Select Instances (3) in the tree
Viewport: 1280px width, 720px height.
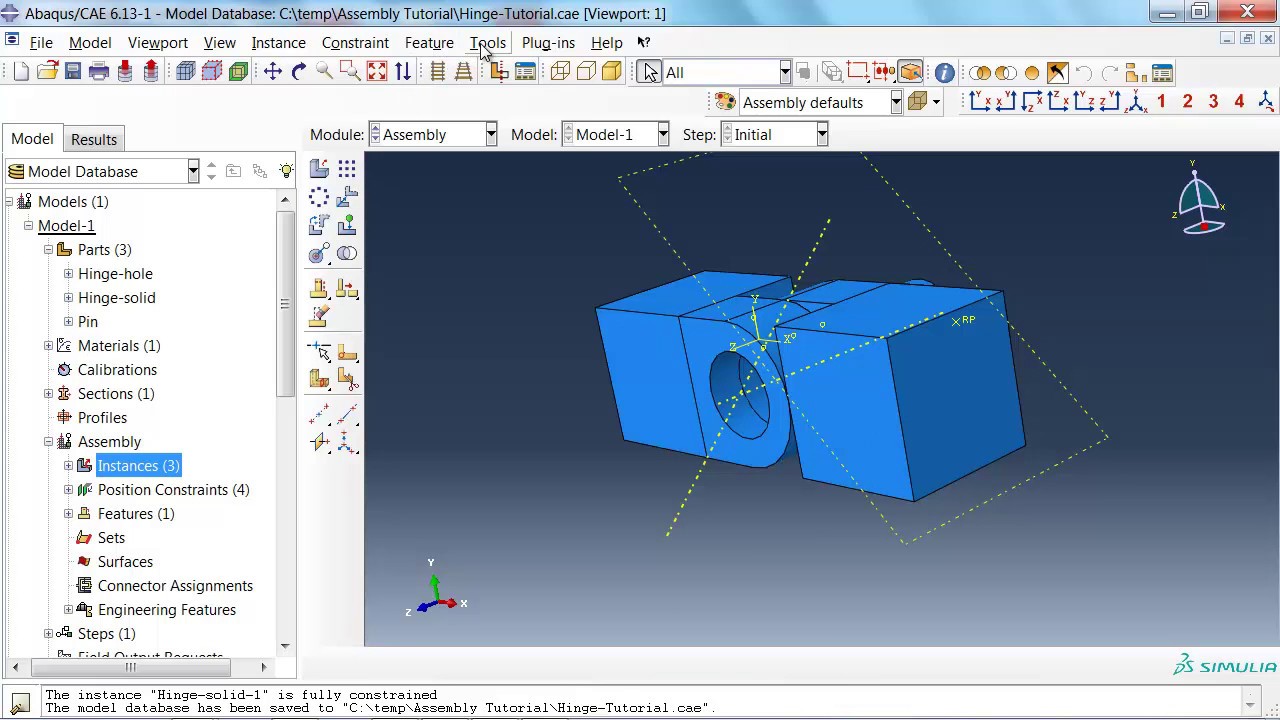pyautogui.click(x=138, y=465)
